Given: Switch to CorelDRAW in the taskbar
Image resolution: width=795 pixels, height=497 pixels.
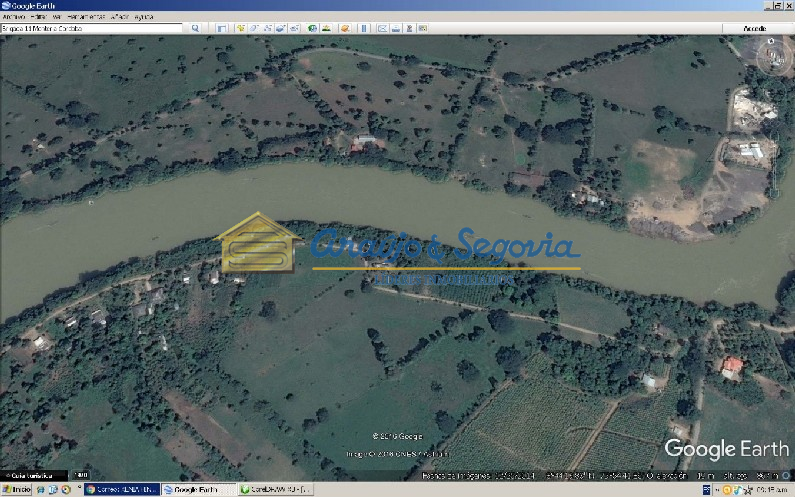Looking at the screenshot, I should (276, 490).
